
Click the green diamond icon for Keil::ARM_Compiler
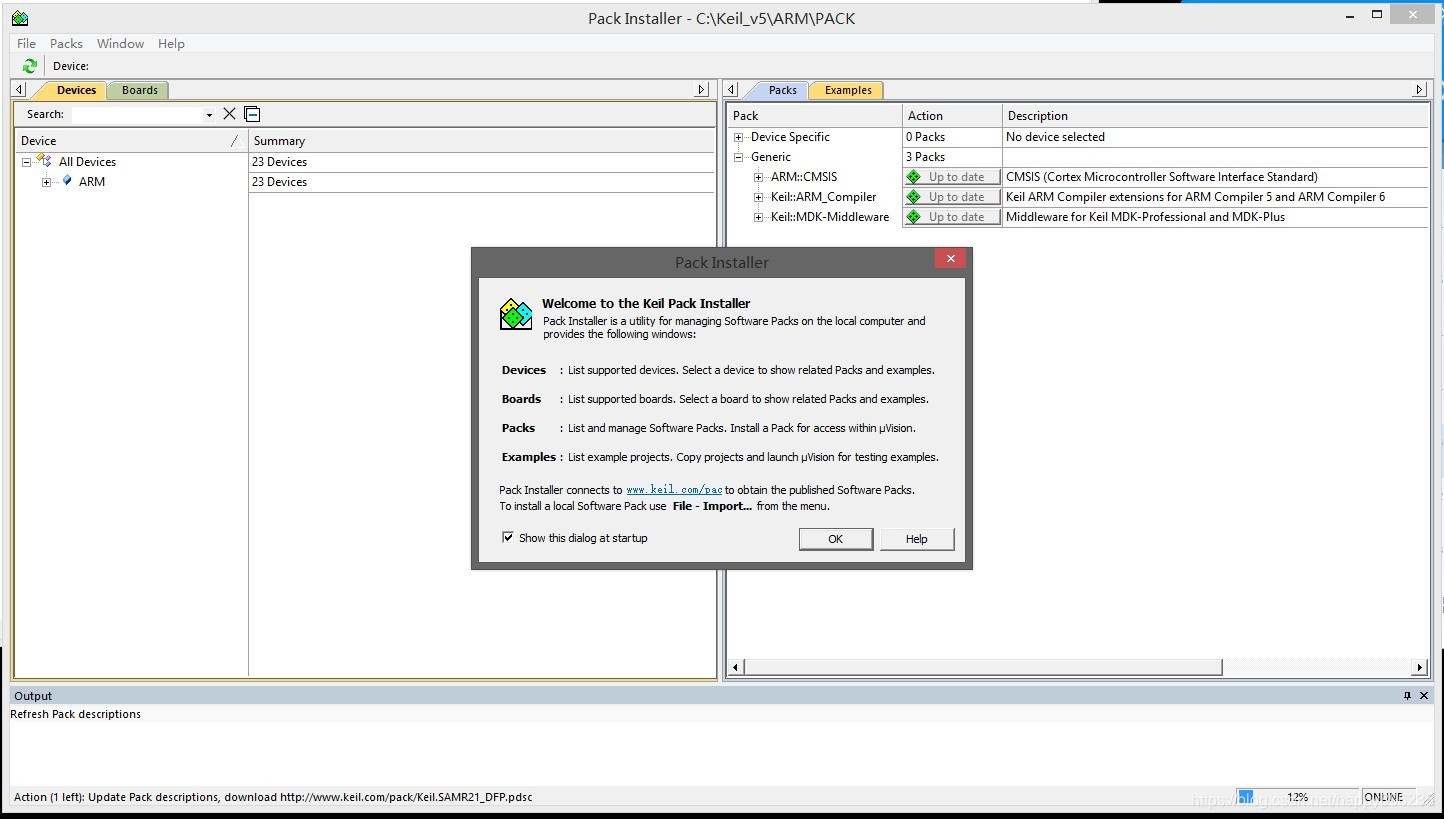(x=913, y=197)
